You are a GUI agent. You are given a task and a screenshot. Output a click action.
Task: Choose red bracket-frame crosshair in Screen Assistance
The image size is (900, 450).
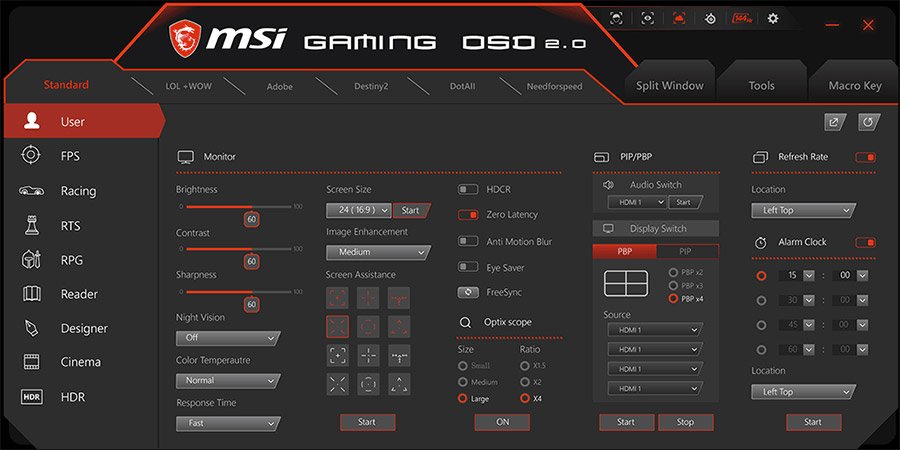tap(338, 298)
